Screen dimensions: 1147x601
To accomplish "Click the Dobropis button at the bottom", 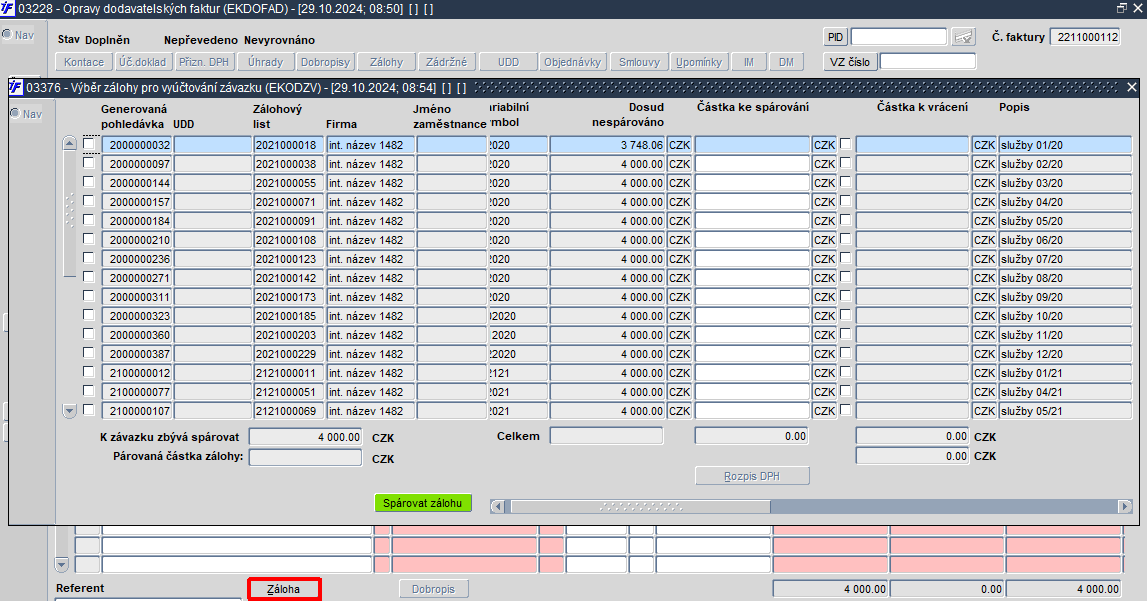I will (x=434, y=589).
